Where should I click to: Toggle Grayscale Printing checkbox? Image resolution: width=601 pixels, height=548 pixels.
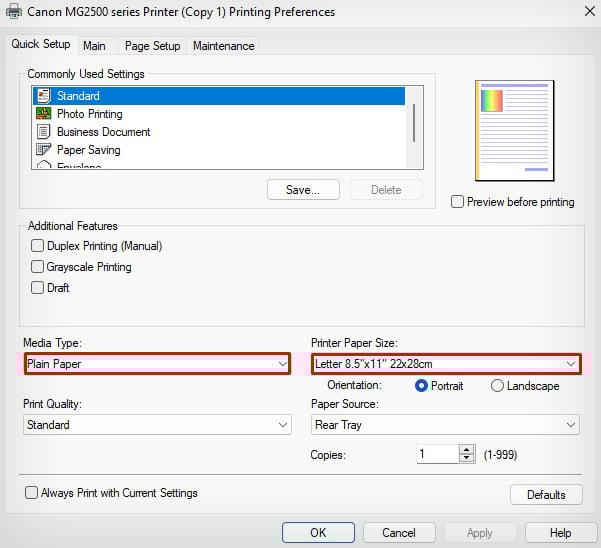pyautogui.click(x=37, y=267)
